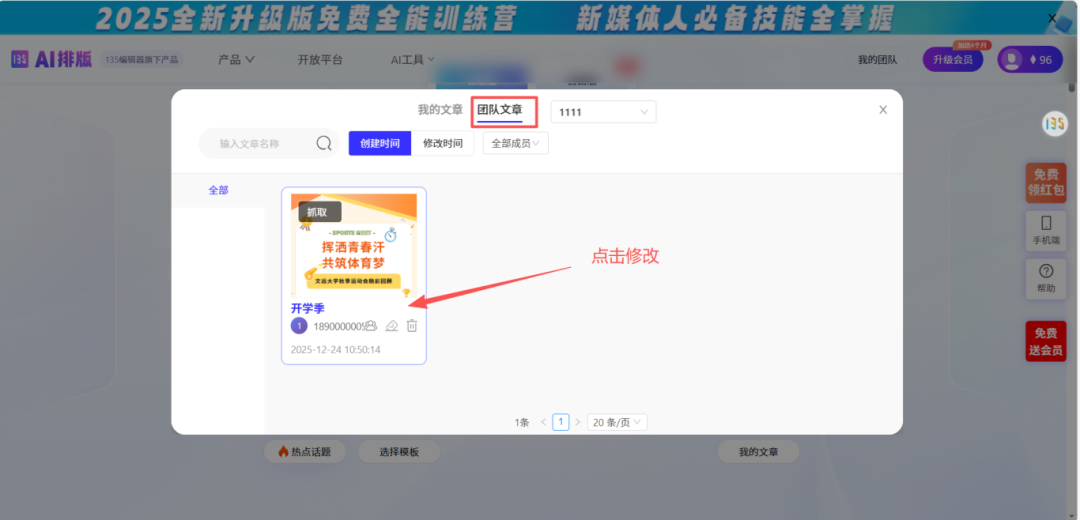This screenshot has width=1080, height=520.
Task: Open the team dropdown showing 1111
Action: (x=603, y=112)
